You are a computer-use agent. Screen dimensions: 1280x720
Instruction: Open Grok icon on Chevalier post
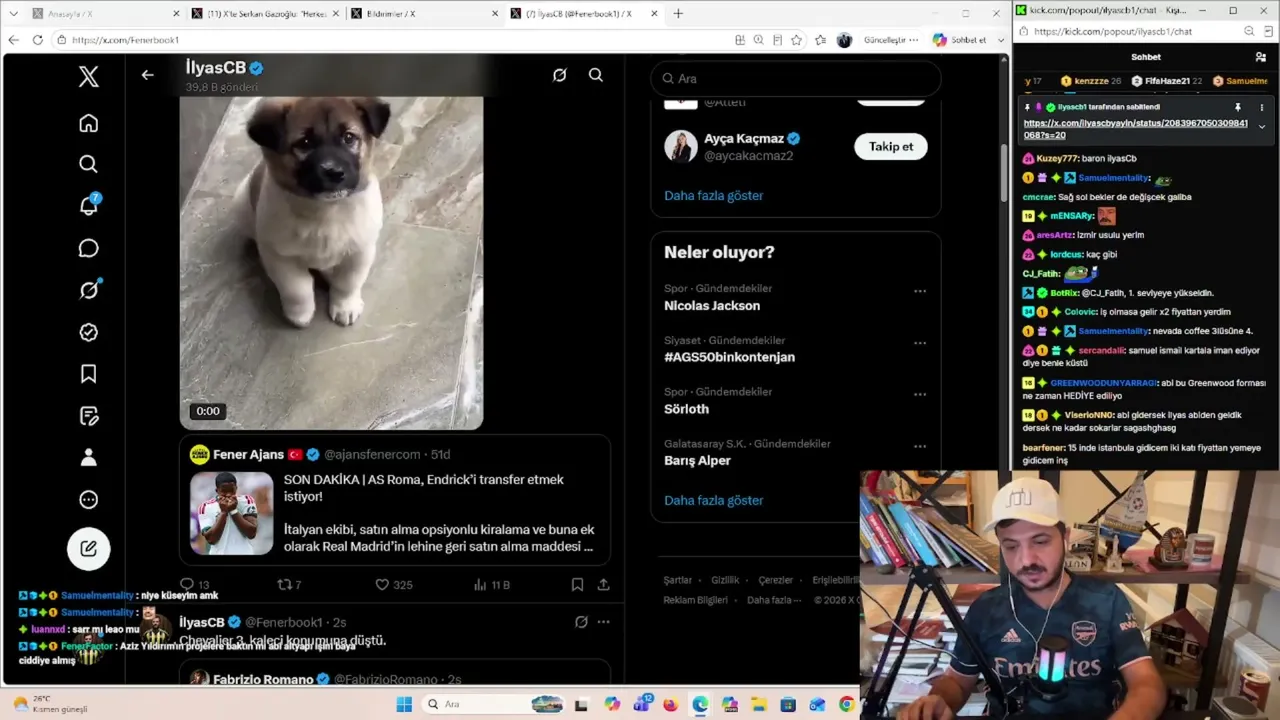[581, 622]
